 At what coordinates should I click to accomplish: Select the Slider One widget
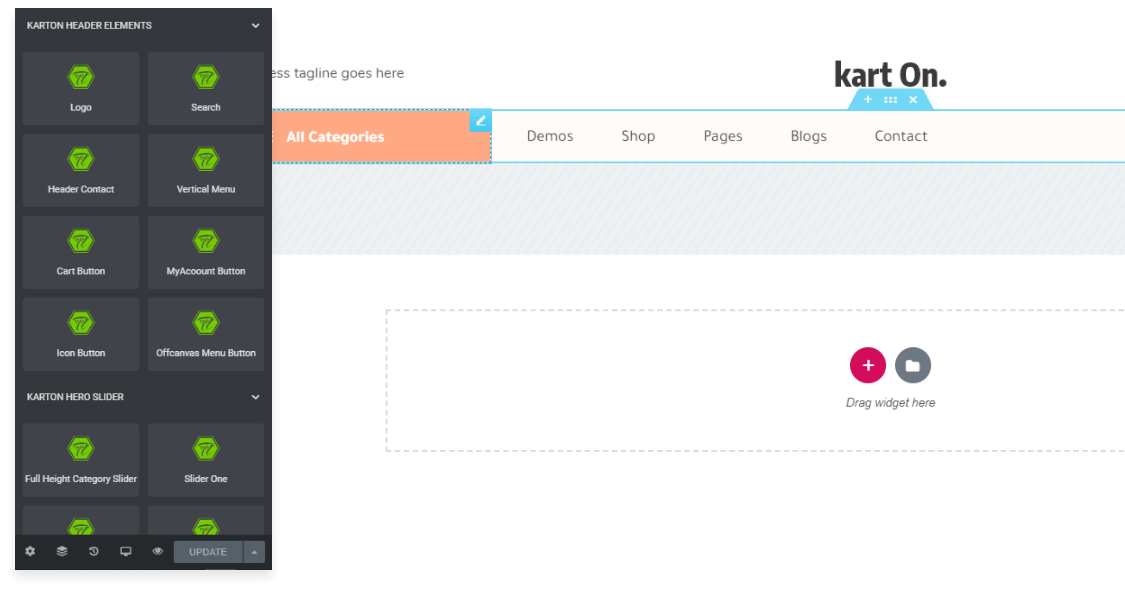click(206, 460)
